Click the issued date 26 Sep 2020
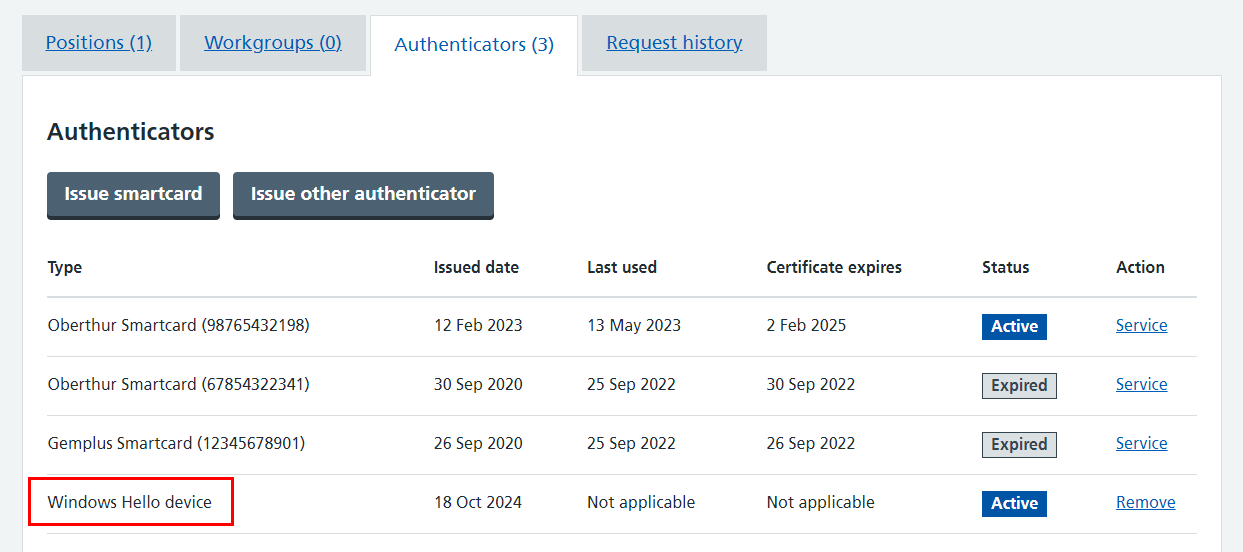Viewport: 1243px width, 552px height. click(478, 444)
